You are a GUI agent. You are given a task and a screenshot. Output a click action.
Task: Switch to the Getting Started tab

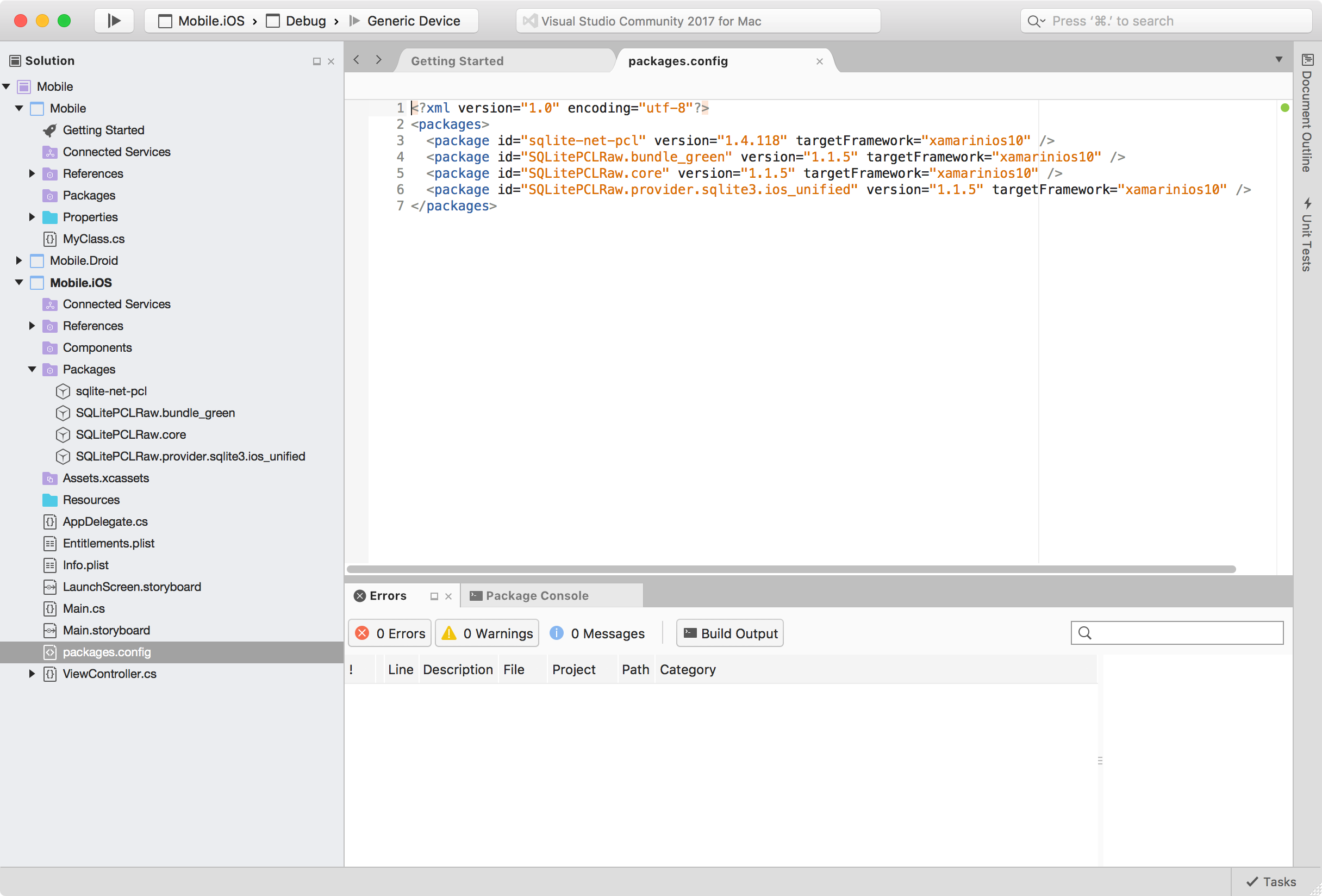point(505,61)
